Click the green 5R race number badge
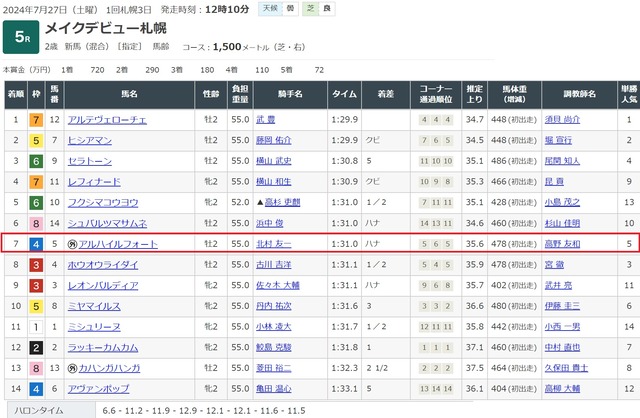Image resolution: width=640 pixels, height=418 pixels. (21, 37)
